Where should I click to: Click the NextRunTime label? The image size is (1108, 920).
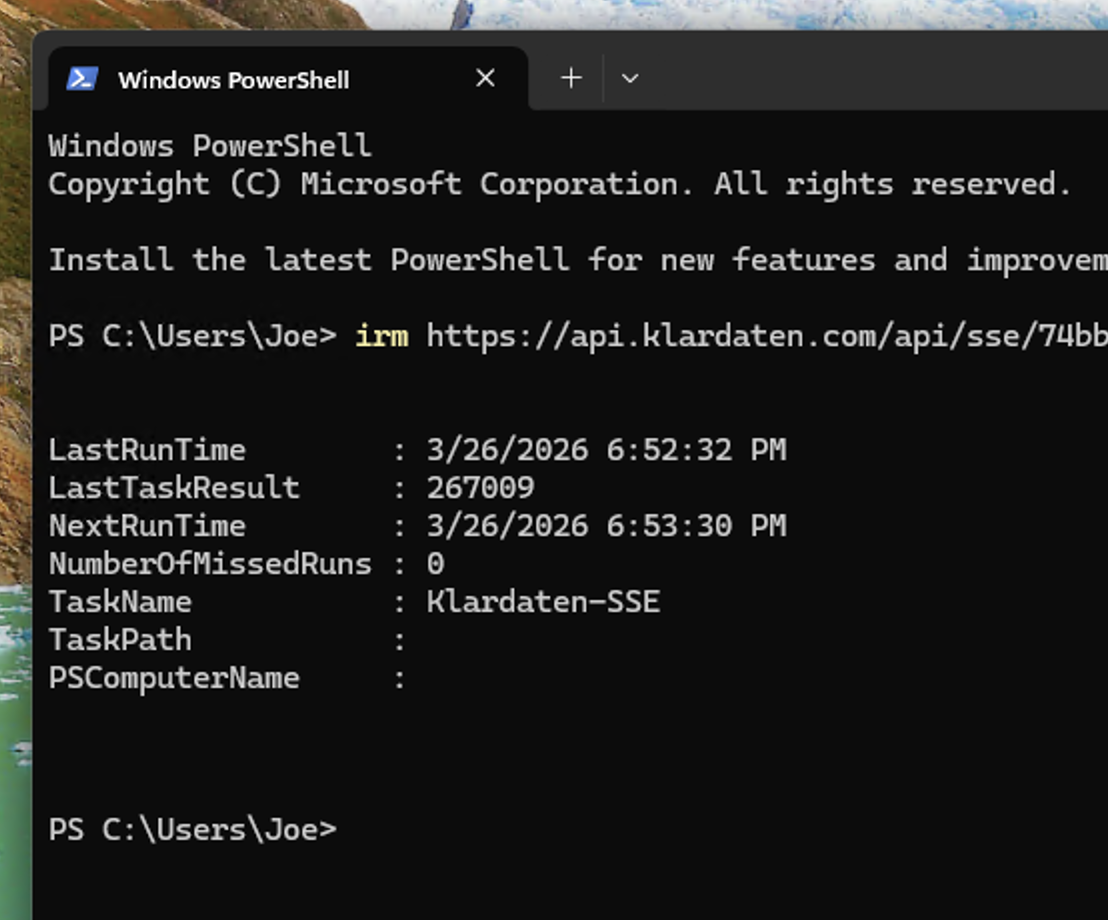click(147, 526)
